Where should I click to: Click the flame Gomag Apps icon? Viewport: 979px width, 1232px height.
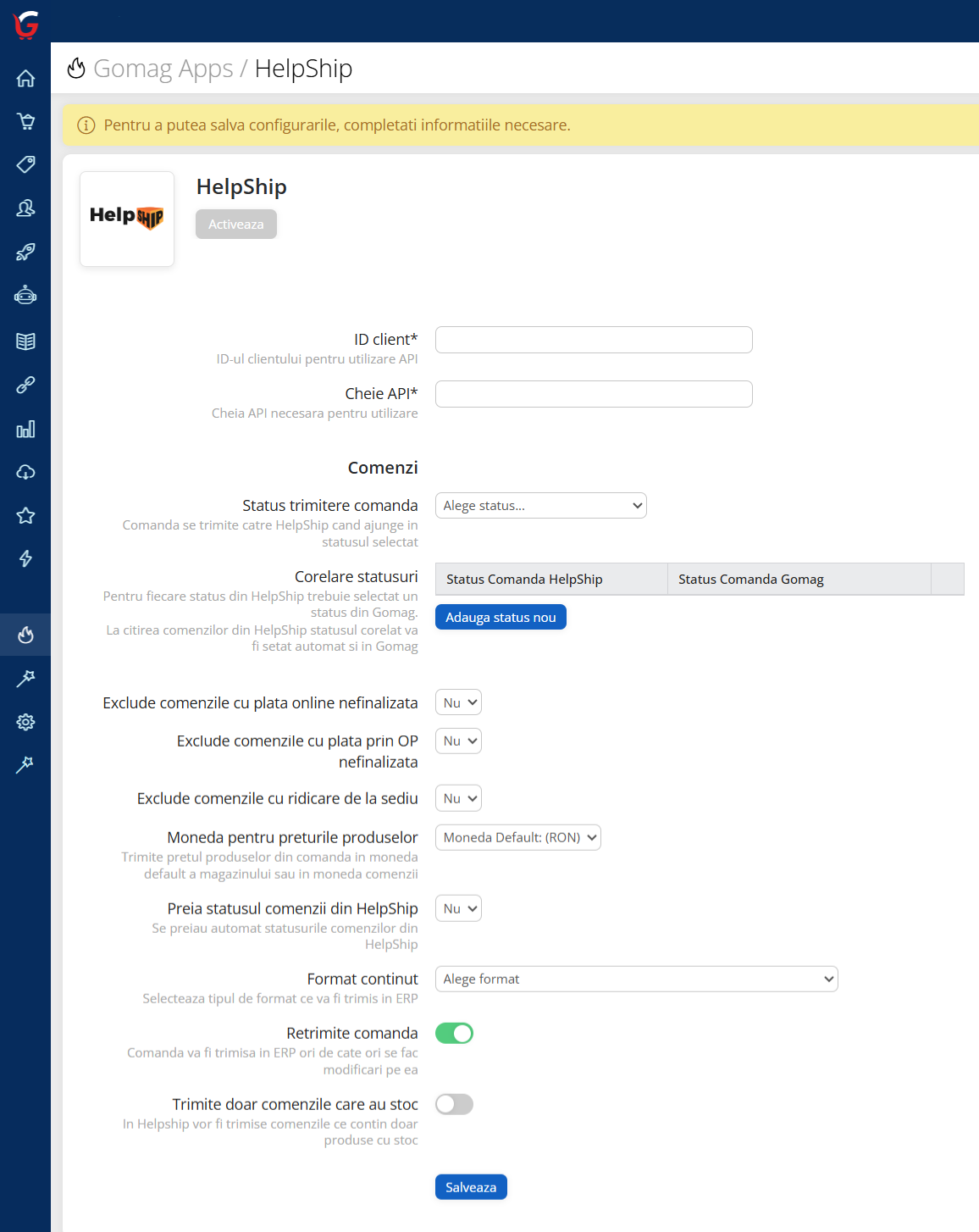[x=25, y=635]
